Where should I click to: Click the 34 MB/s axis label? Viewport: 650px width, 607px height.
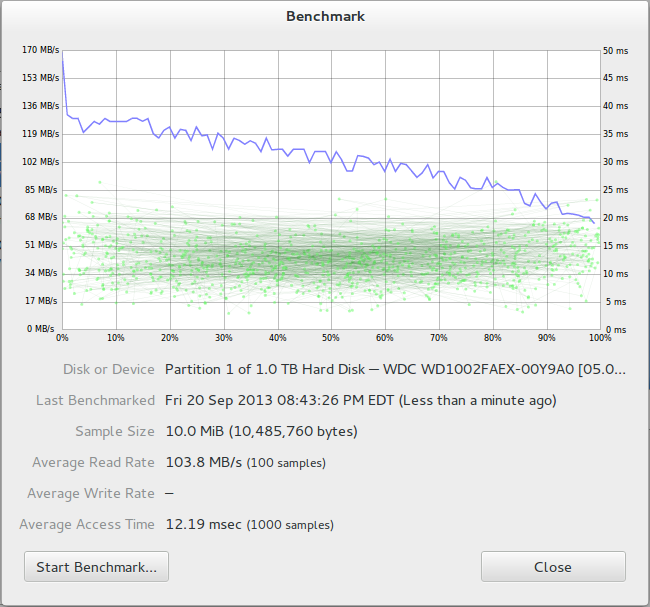click(x=41, y=273)
